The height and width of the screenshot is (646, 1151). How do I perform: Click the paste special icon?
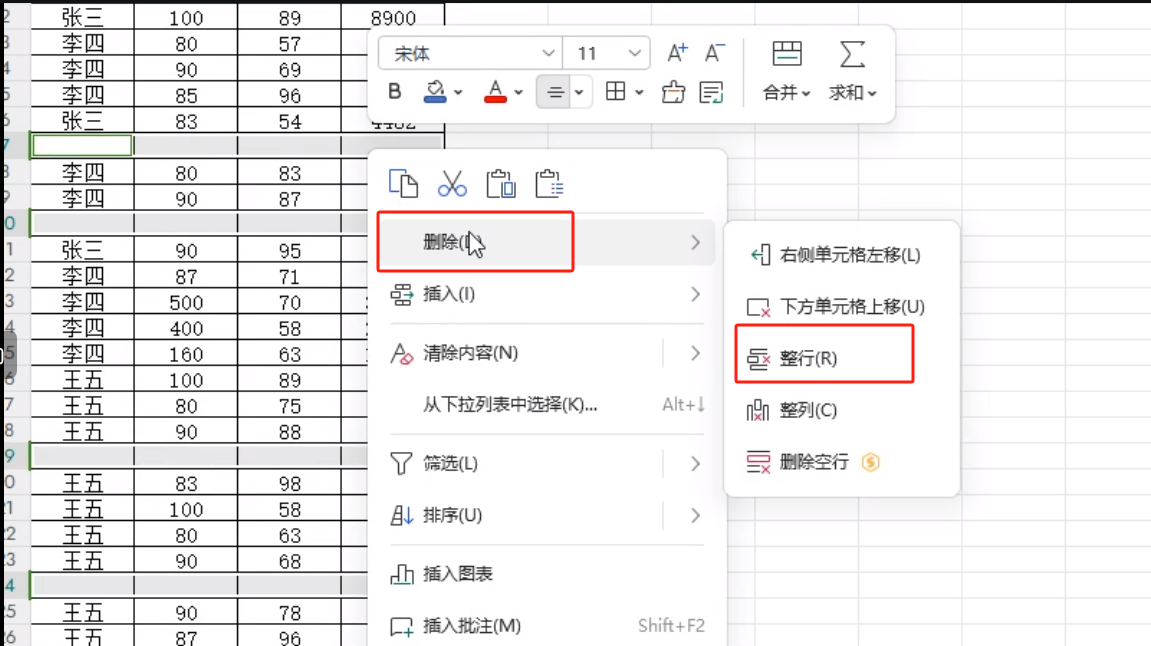(x=549, y=184)
